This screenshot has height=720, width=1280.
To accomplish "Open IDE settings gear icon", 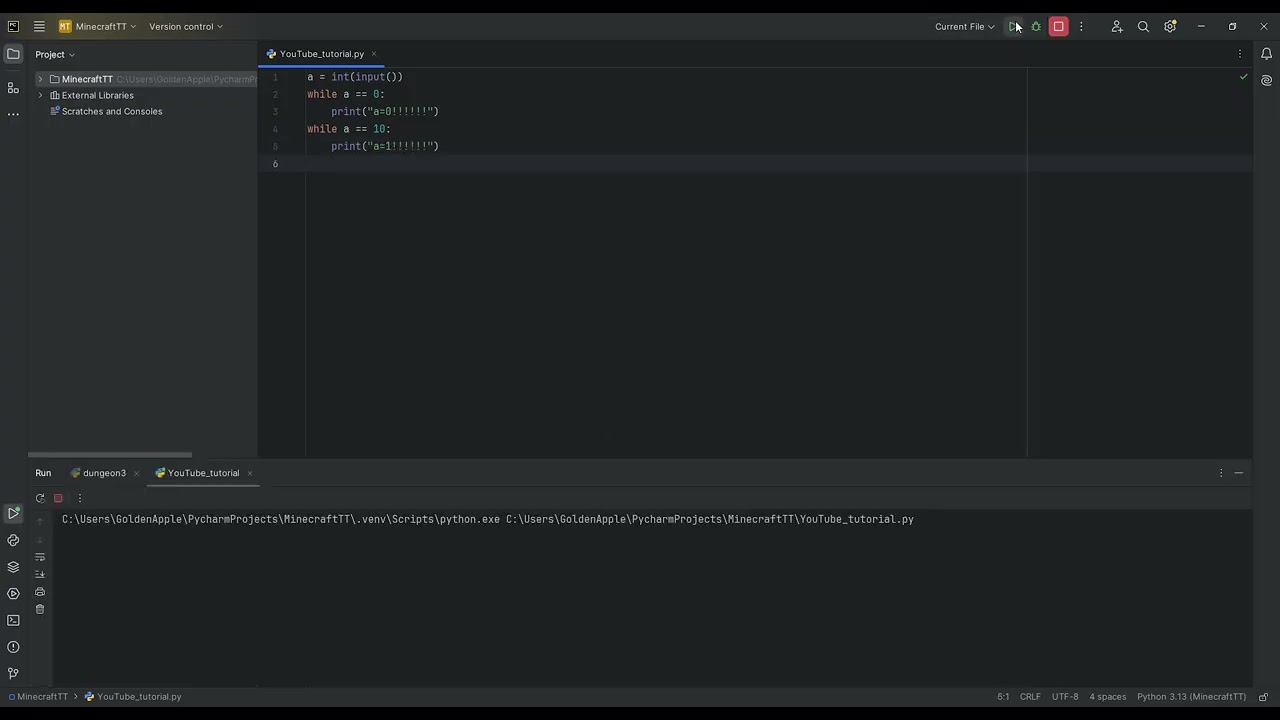I will point(1170,27).
